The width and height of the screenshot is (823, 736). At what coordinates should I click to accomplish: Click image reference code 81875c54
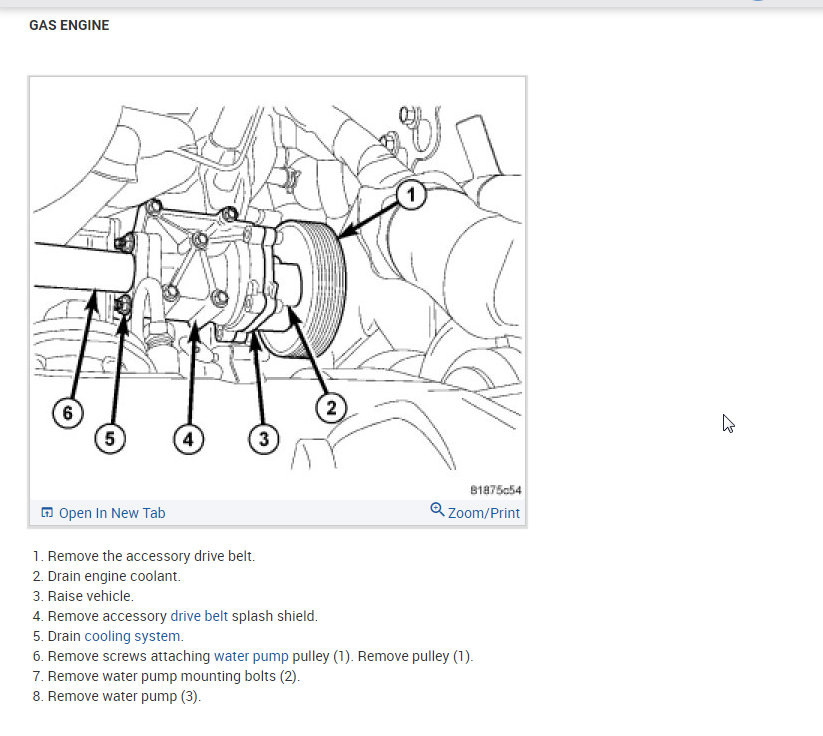pos(495,490)
